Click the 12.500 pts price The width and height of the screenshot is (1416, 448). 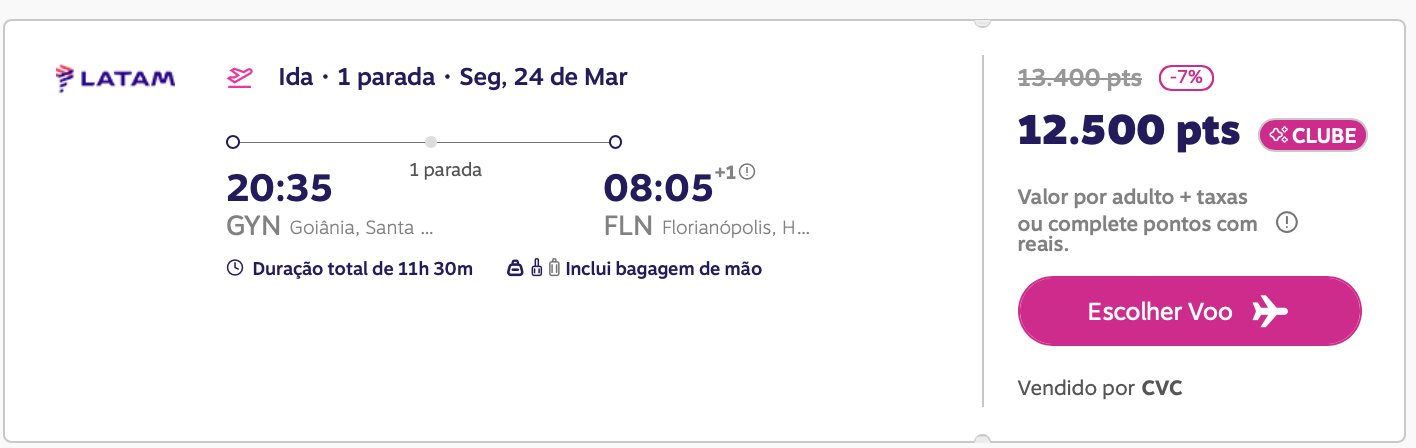coord(1129,132)
